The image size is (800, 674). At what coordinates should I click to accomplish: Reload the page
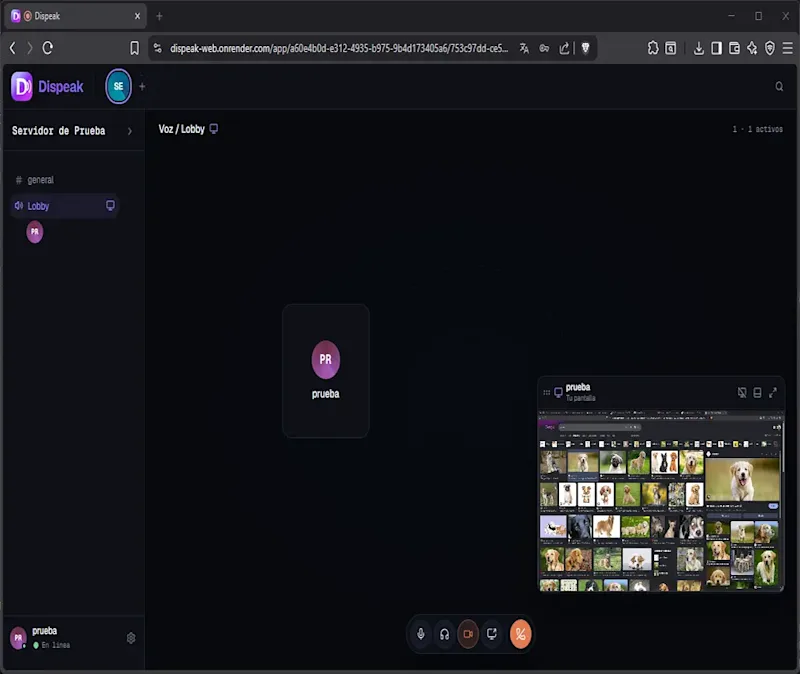pyautogui.click(x=47, y=48)
